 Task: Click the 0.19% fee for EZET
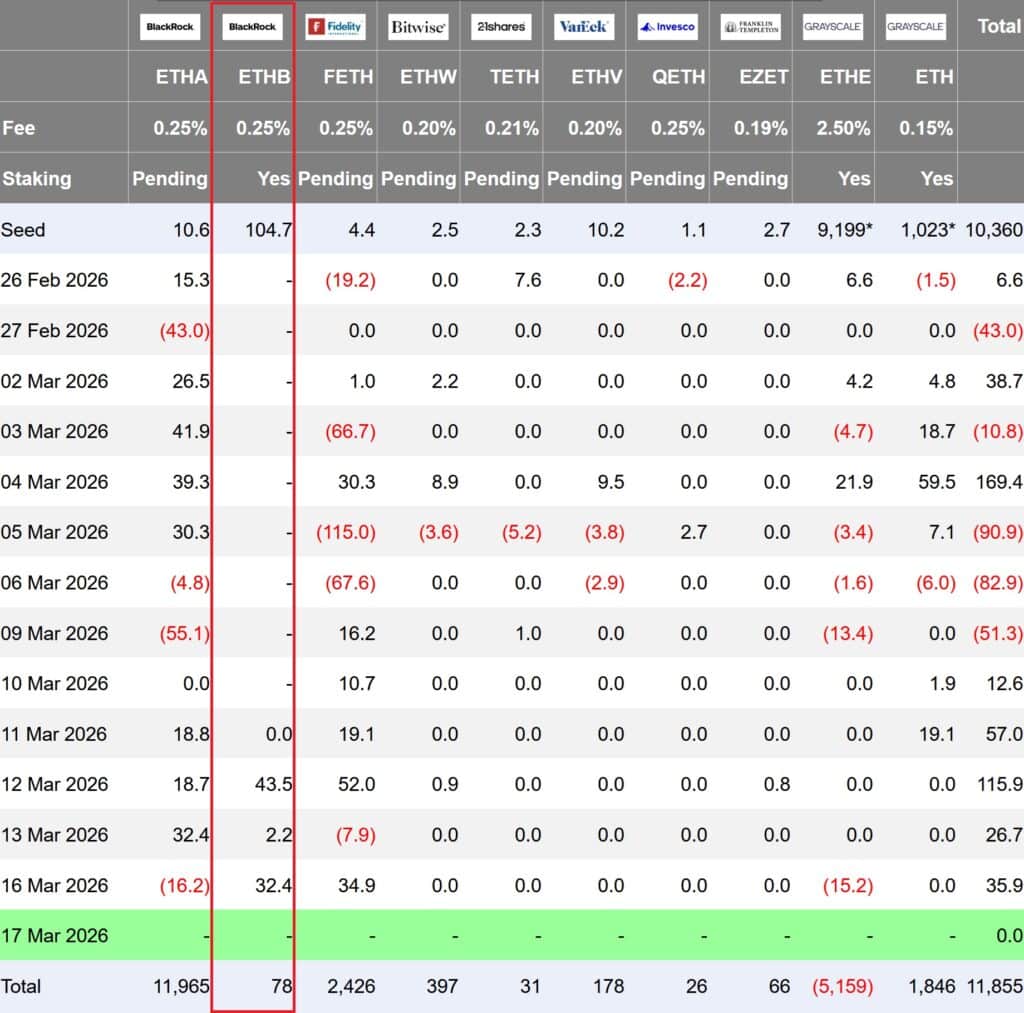pos(761,128)
